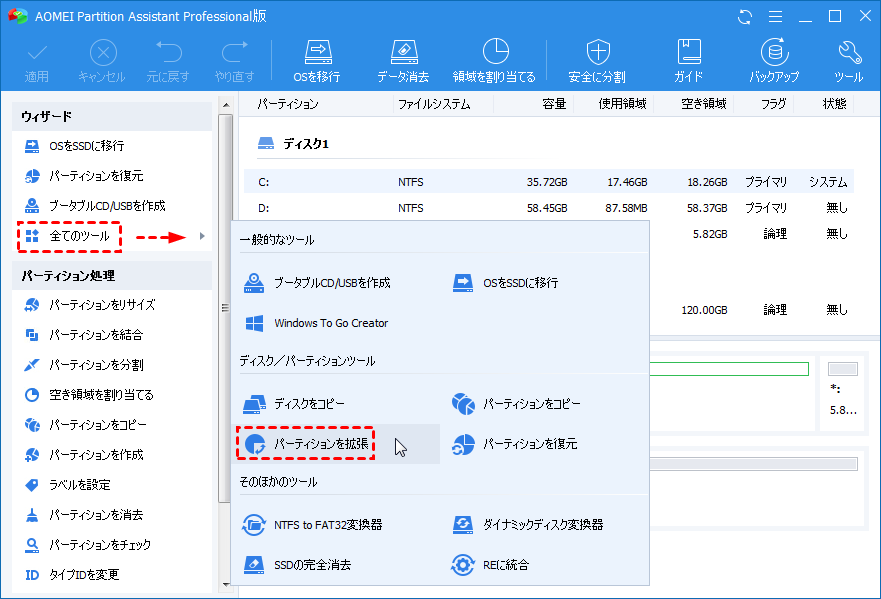Click the ディスク1 disk header
Screen dimensions: 881x599
tap(293, 144)
